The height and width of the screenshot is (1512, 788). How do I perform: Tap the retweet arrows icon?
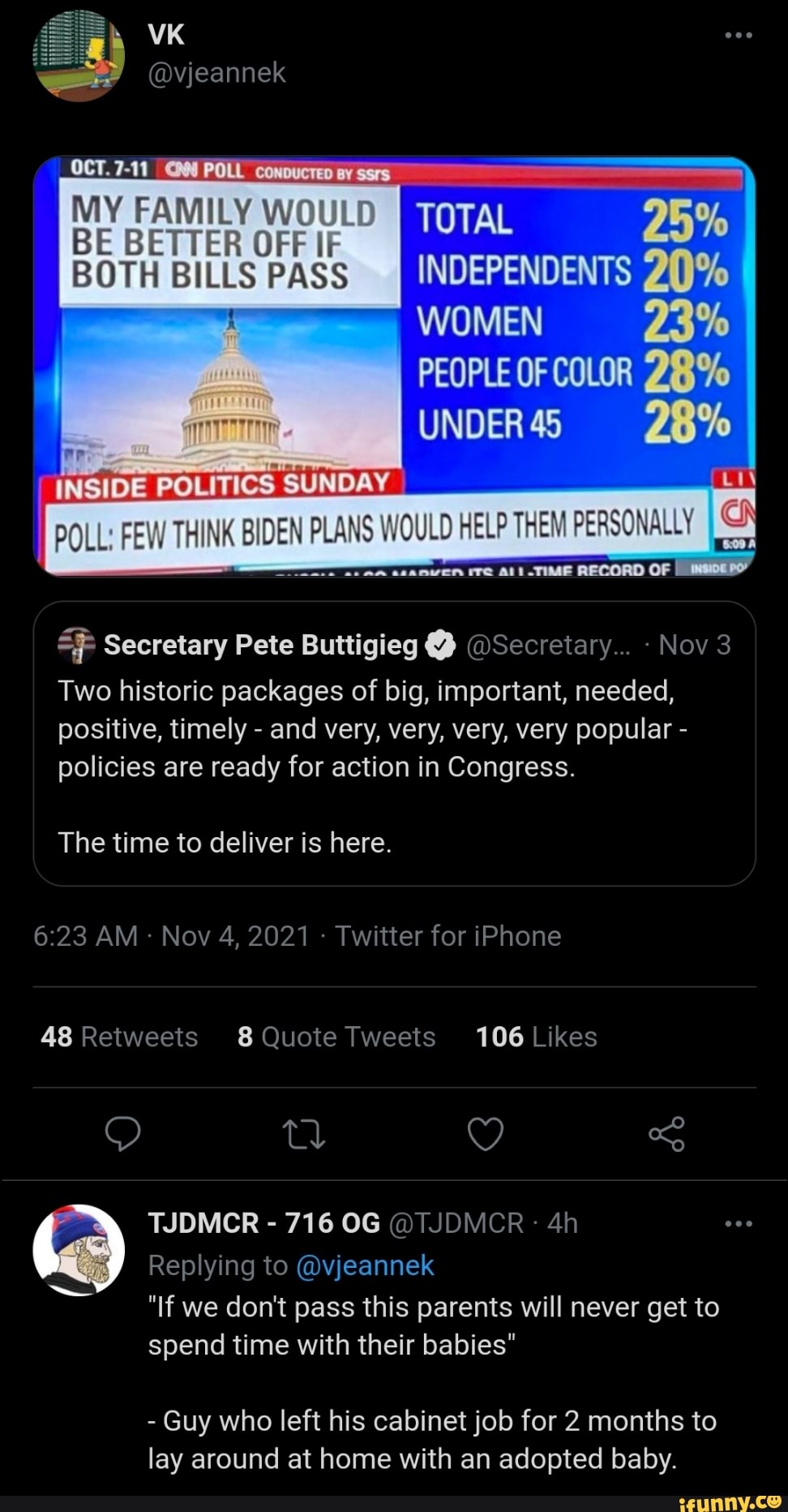(304, 1134)
